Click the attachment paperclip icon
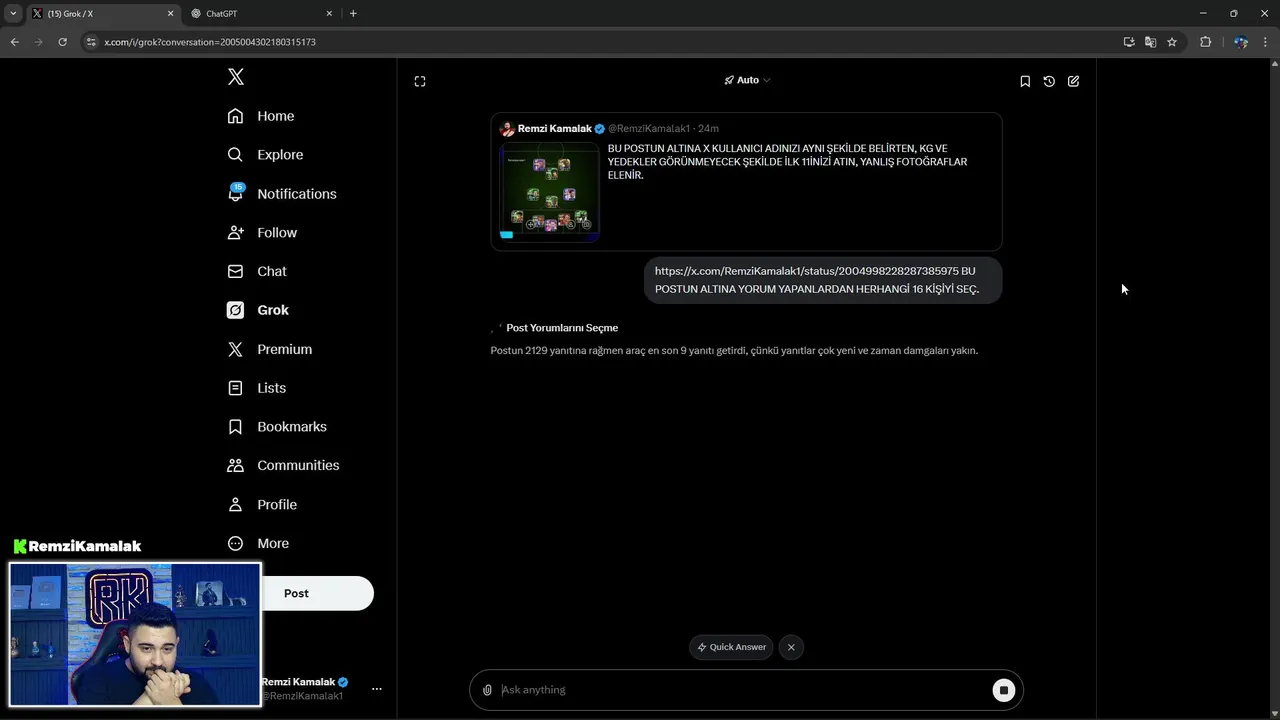Image resolution: width=1280 pixels, height=720 pixels. pos(487,690)
